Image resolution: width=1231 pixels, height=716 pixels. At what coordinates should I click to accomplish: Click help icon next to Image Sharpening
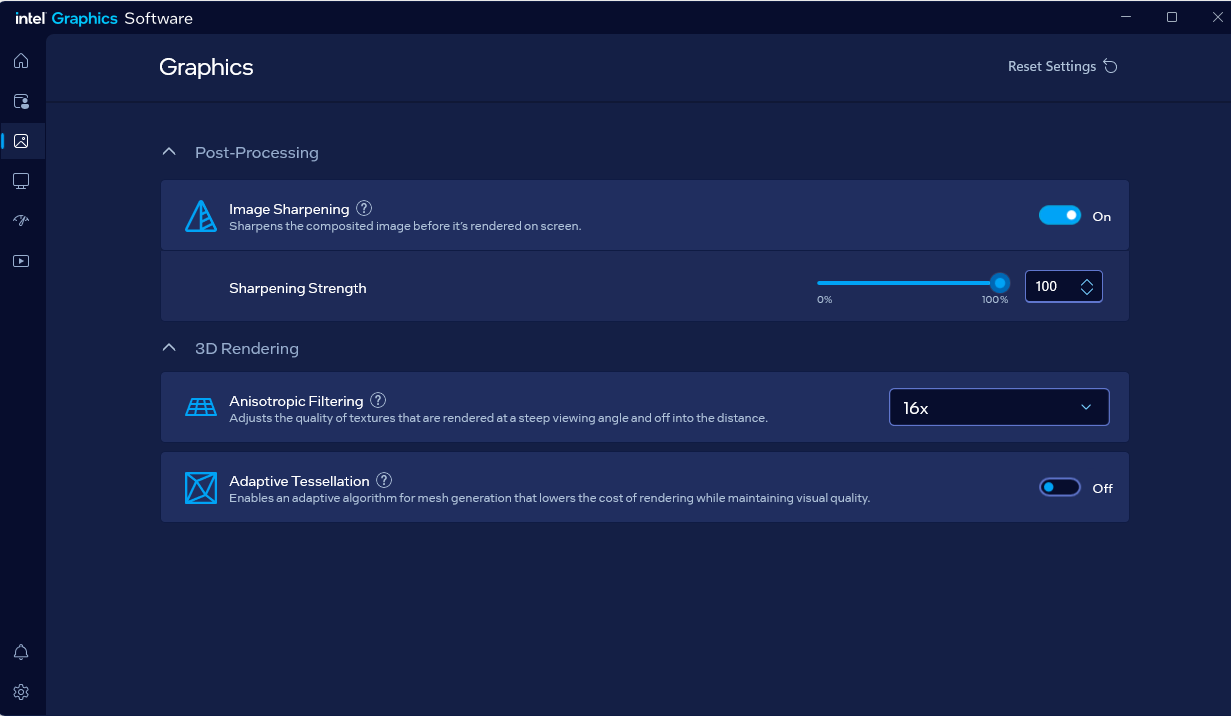364,209
